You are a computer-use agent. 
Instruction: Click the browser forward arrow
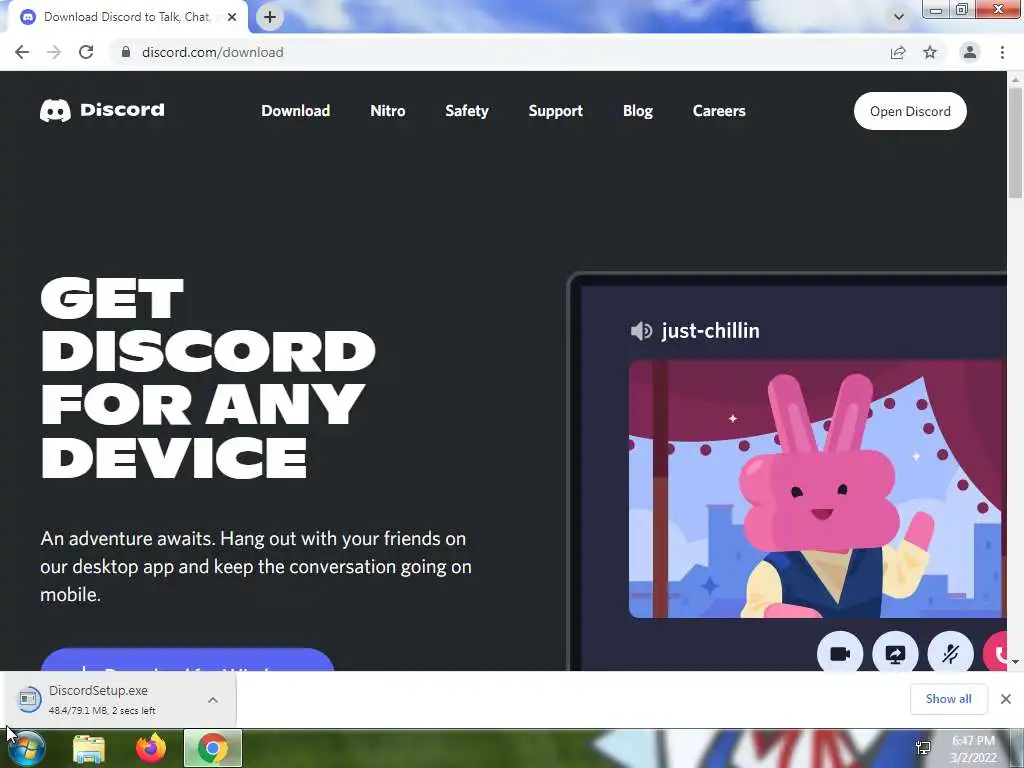click(x=54, y=52)
